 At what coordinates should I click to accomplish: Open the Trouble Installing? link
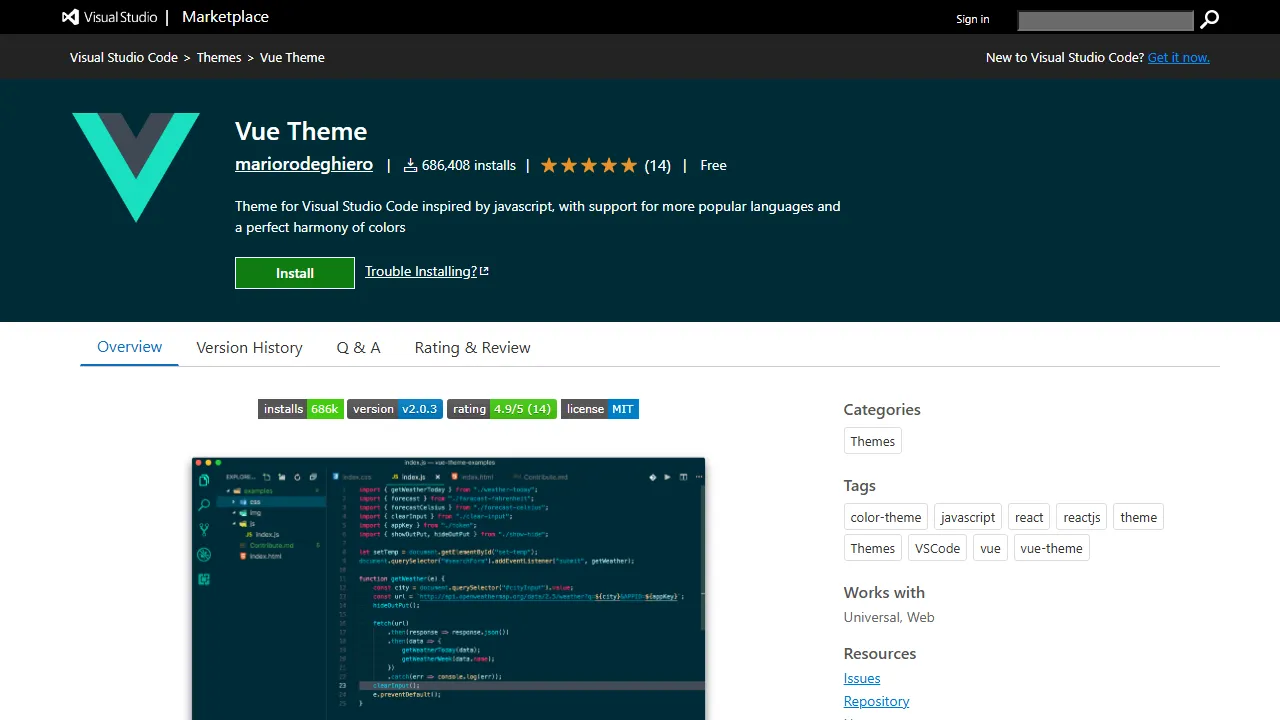tap(420, 271)
